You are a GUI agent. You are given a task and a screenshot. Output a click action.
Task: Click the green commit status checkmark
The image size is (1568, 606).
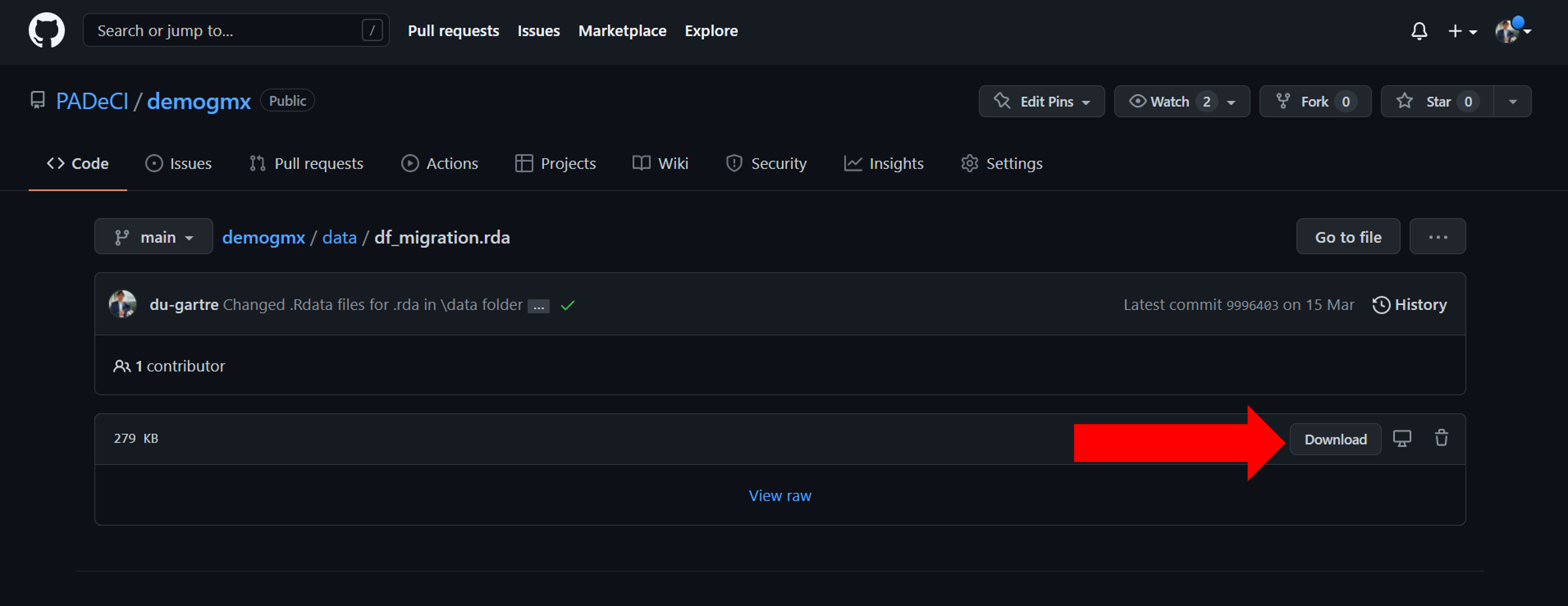(567, 305)
